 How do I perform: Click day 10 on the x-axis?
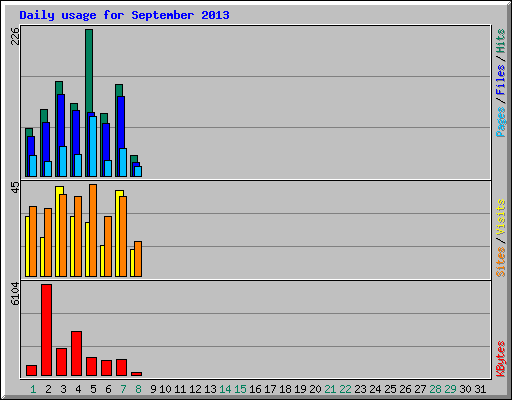click(x=165, y=389)
